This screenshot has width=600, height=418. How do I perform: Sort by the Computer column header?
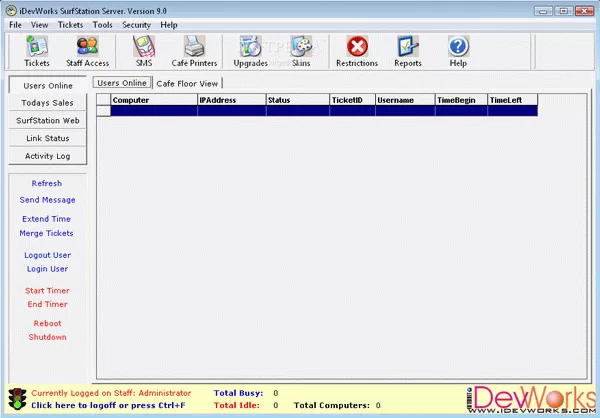(x=153, y=100)
